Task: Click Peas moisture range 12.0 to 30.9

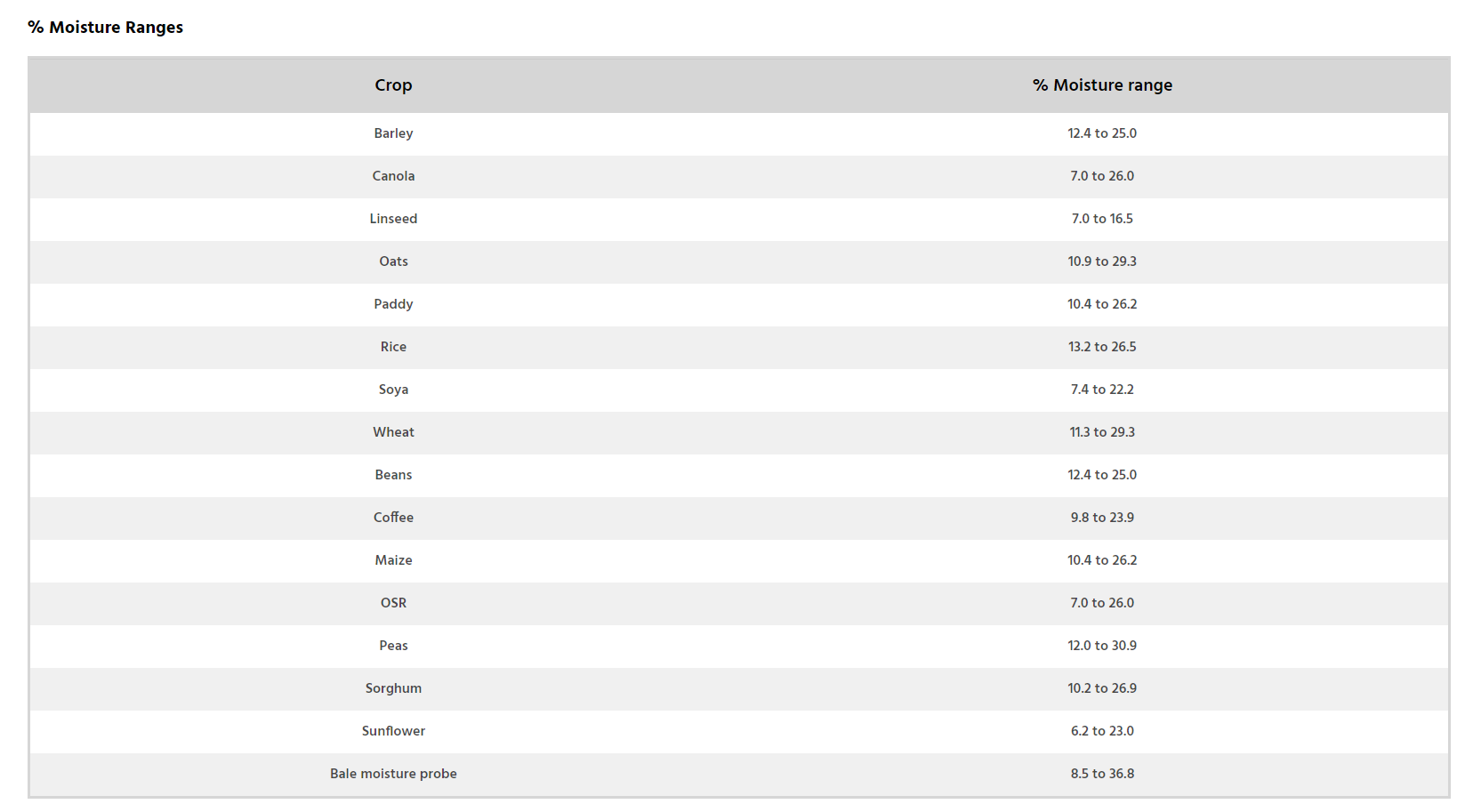Action: pos(1102,646)
